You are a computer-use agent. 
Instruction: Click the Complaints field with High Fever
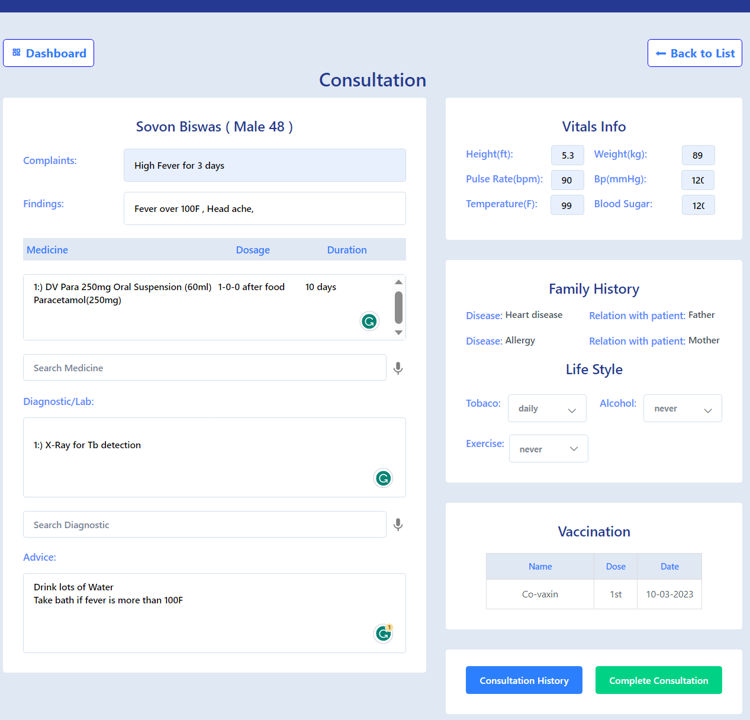point(265,166)
